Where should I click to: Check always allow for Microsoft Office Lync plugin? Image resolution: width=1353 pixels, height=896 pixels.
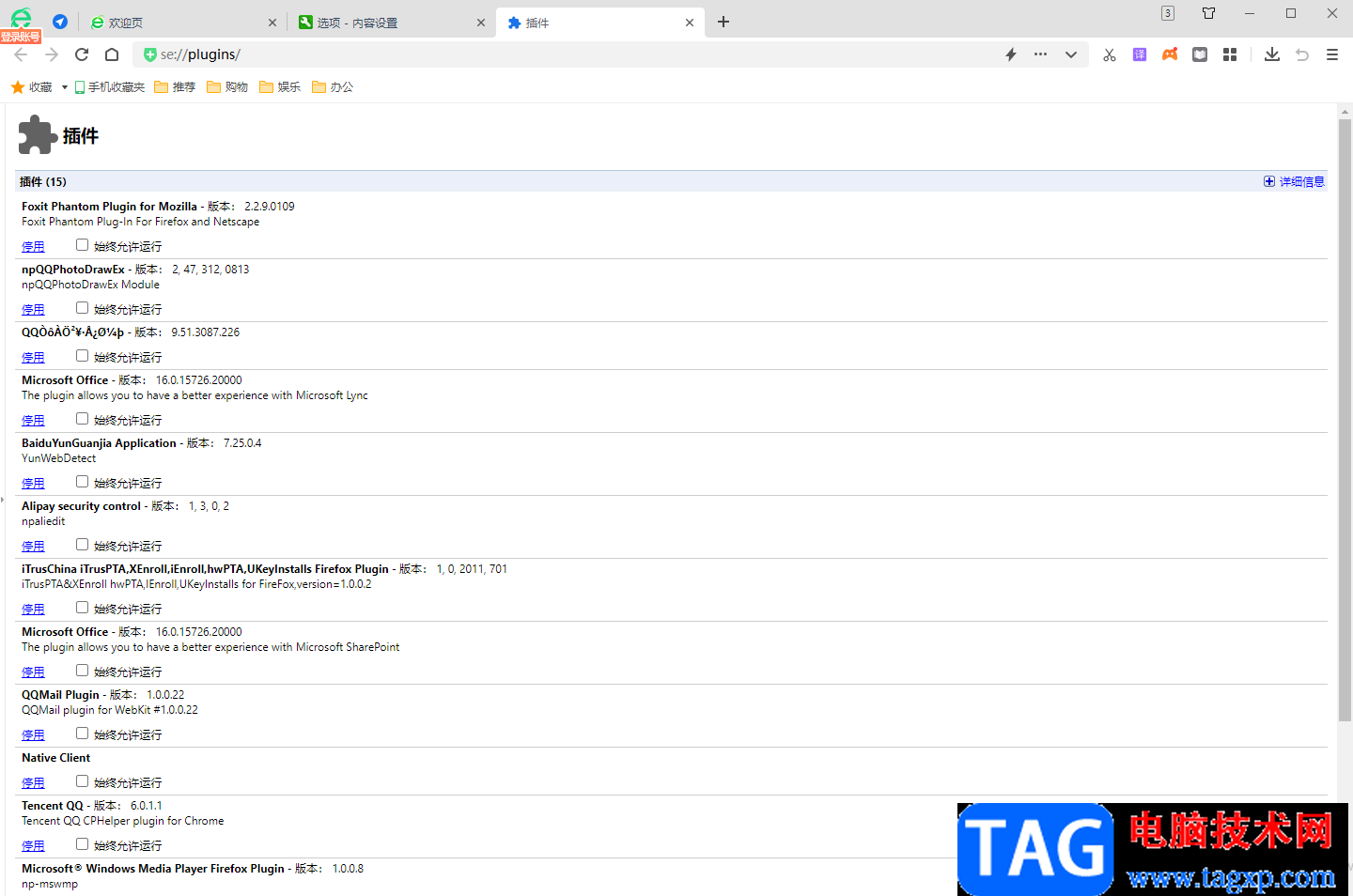[82, 419]
